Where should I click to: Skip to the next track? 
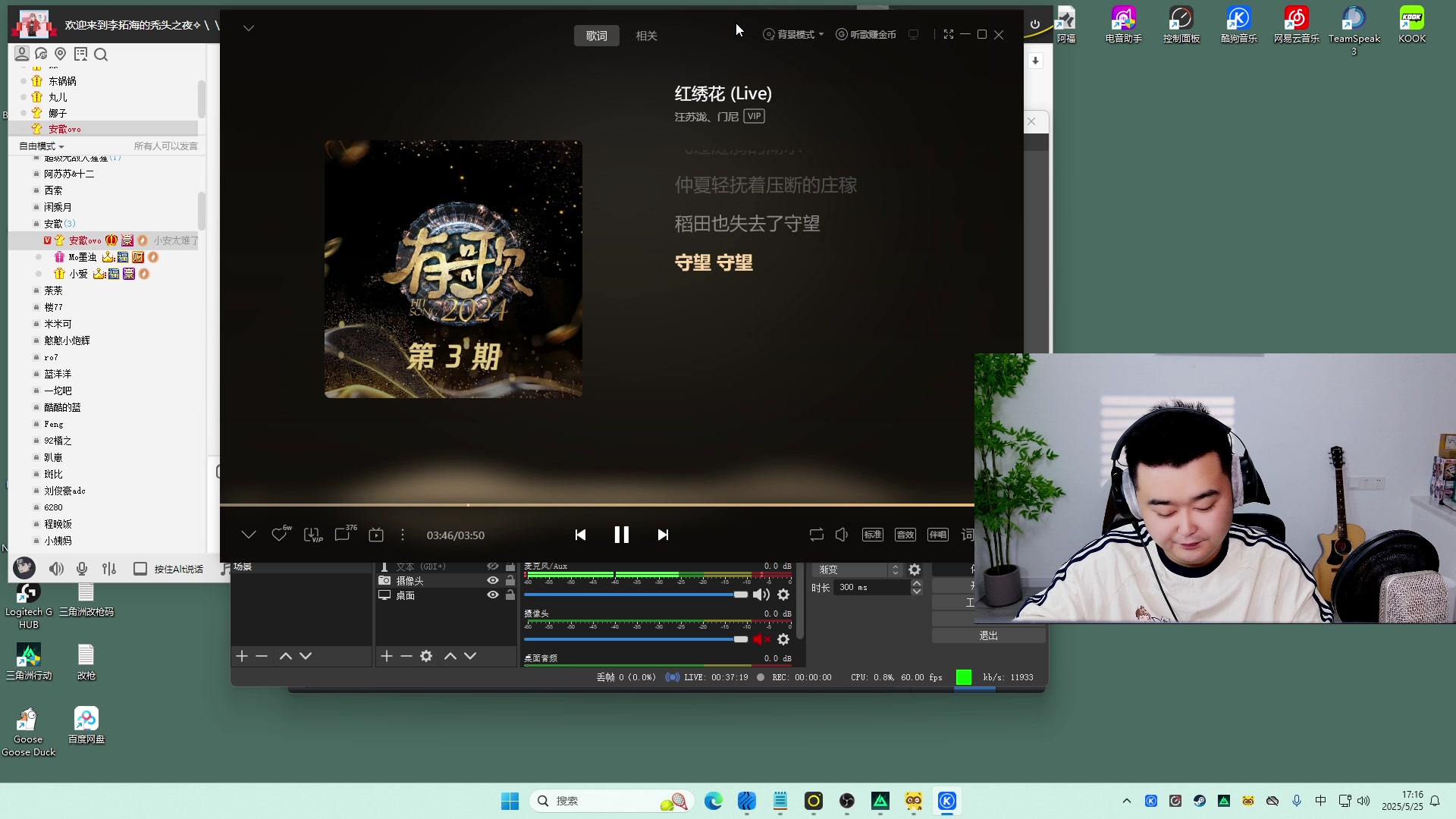pos(663,535)
